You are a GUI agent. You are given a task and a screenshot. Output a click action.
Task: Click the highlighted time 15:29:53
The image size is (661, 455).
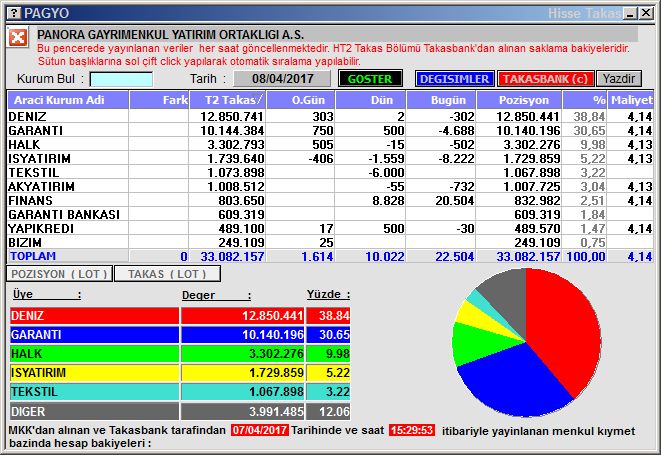click(x=412, y=430)
